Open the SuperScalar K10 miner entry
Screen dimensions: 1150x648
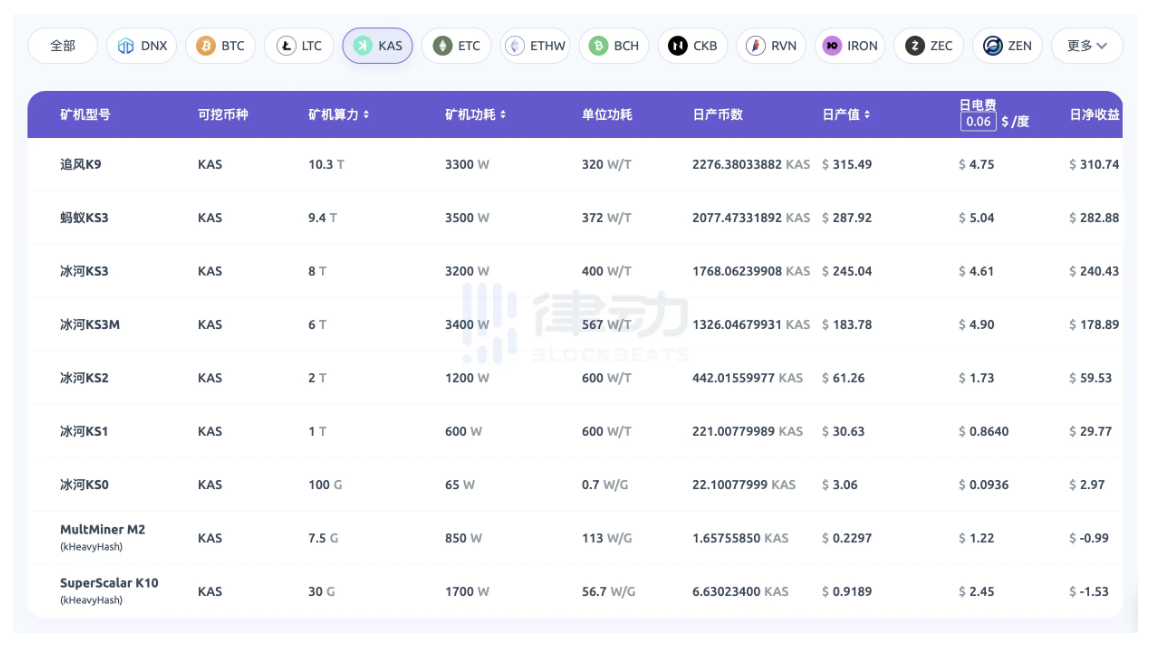(x=109, y=591)
